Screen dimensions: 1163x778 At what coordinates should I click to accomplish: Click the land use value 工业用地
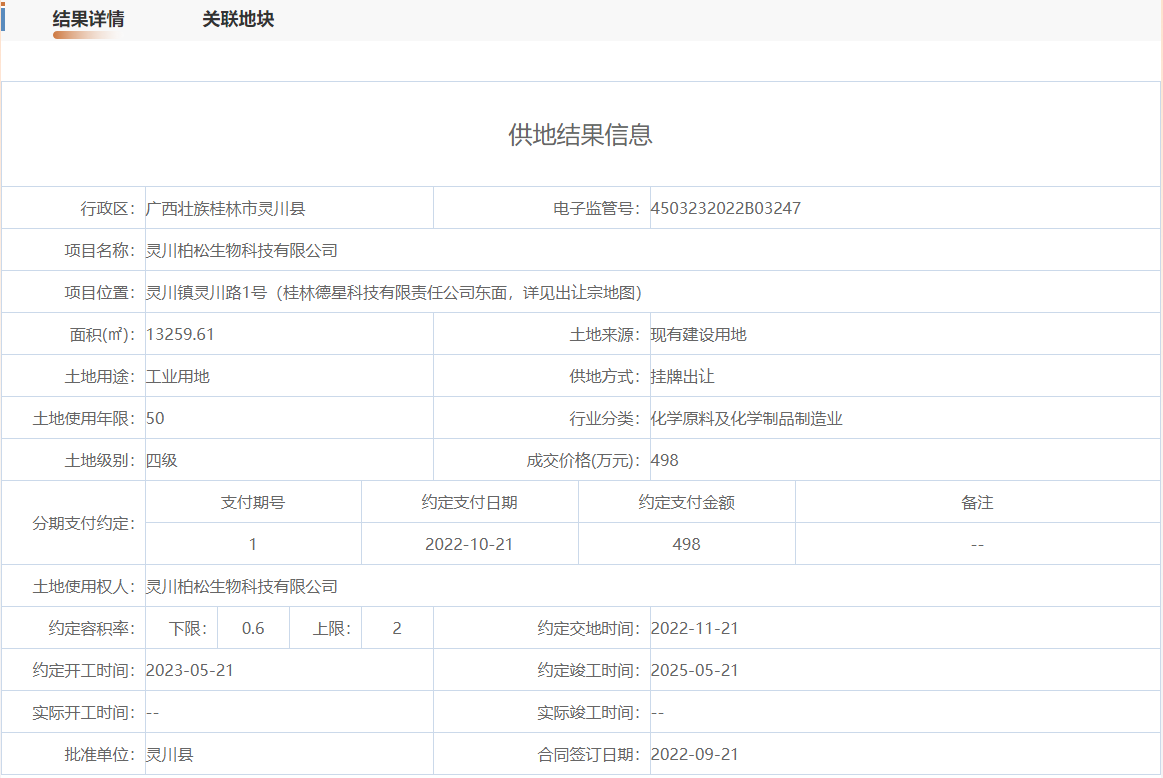click(178, 377)
